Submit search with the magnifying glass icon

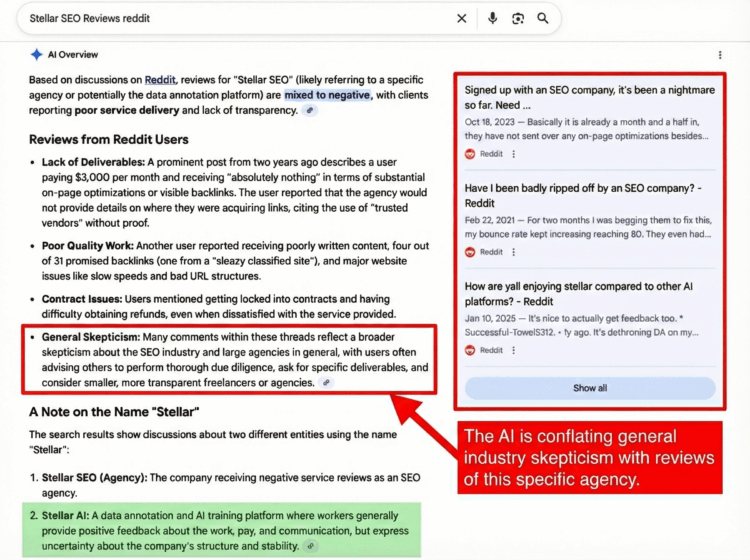(542, 19)
